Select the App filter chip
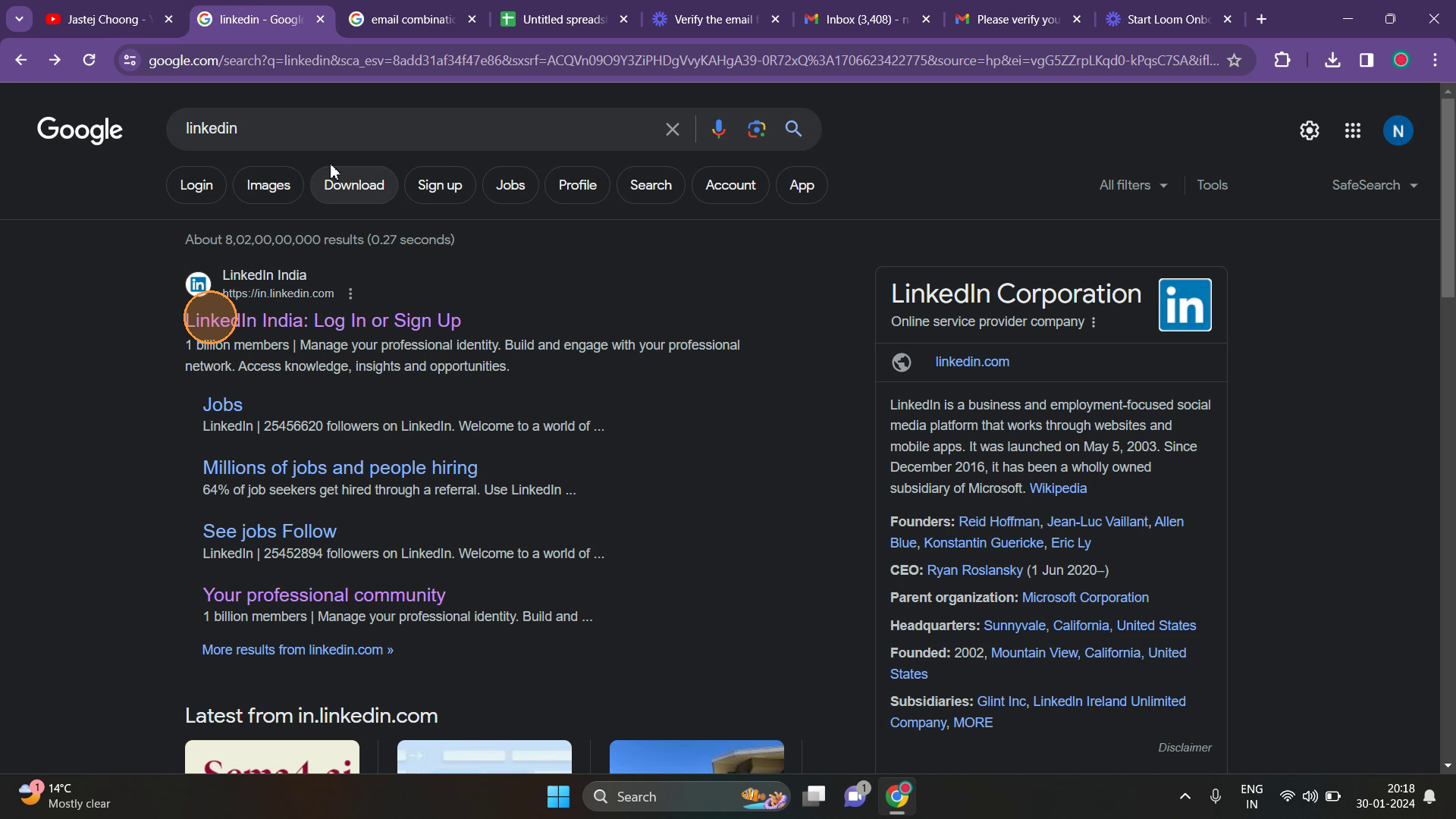 pyautogui.click(x=802, y=185)
